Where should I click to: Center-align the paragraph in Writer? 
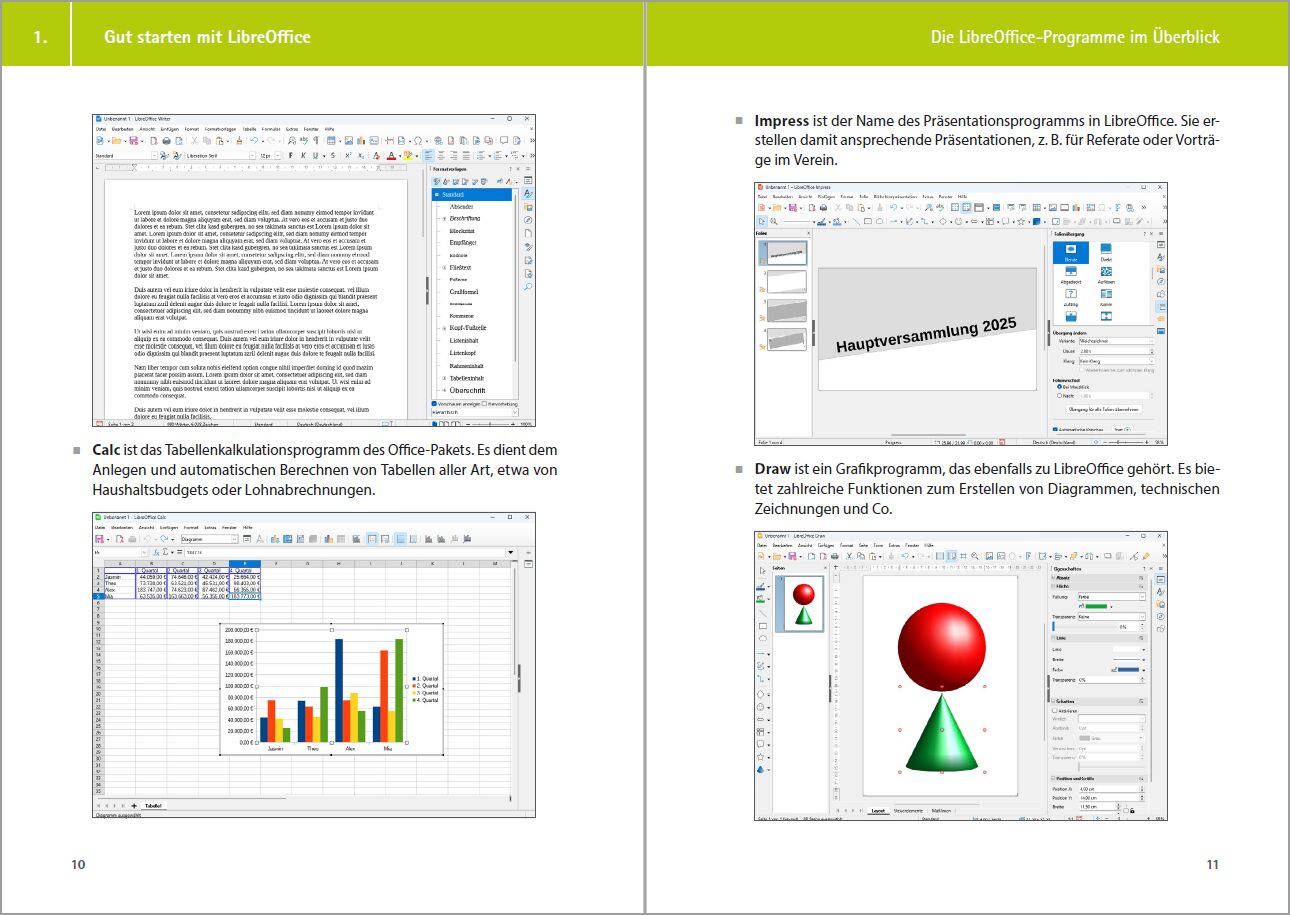[x=441, y=156]
